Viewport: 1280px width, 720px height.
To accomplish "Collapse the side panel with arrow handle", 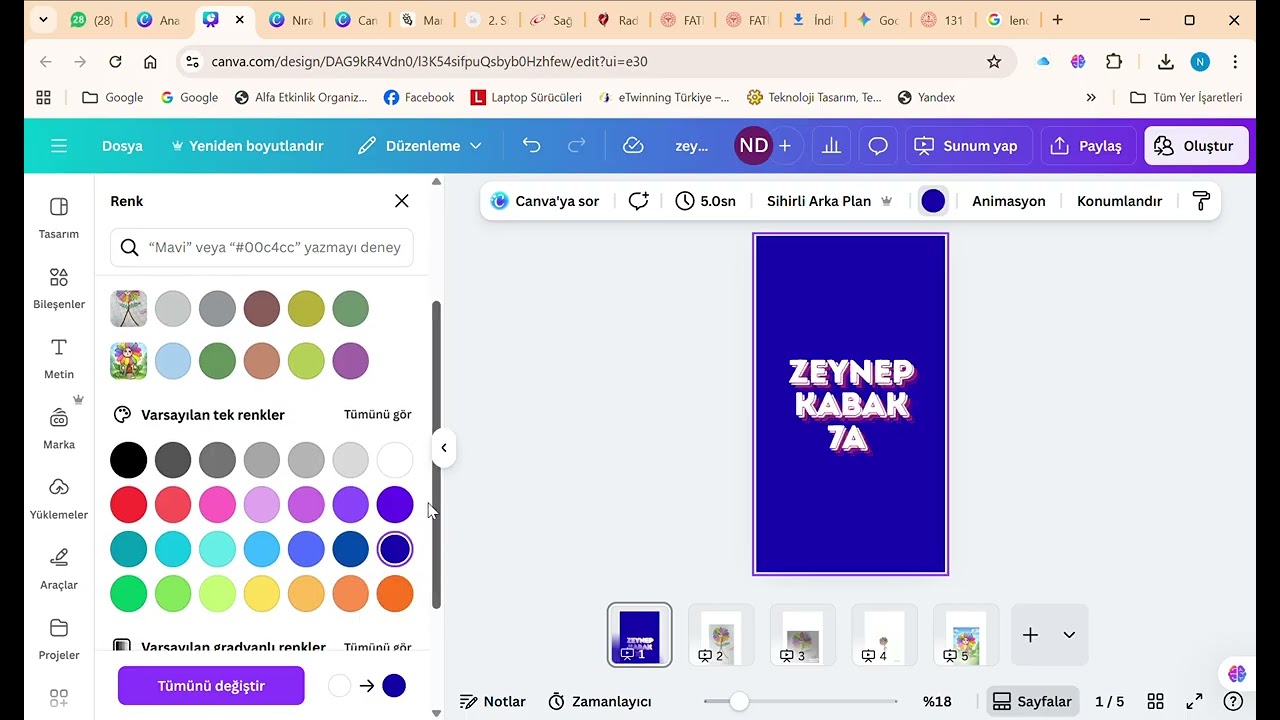I will pos(443,448).
